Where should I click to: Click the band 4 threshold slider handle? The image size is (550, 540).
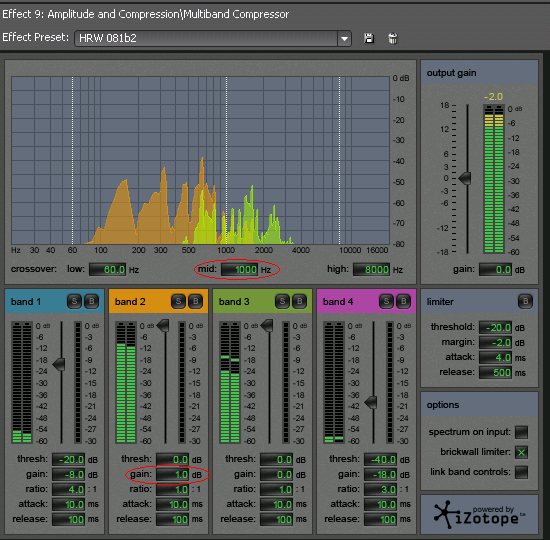tap(371, 402)
